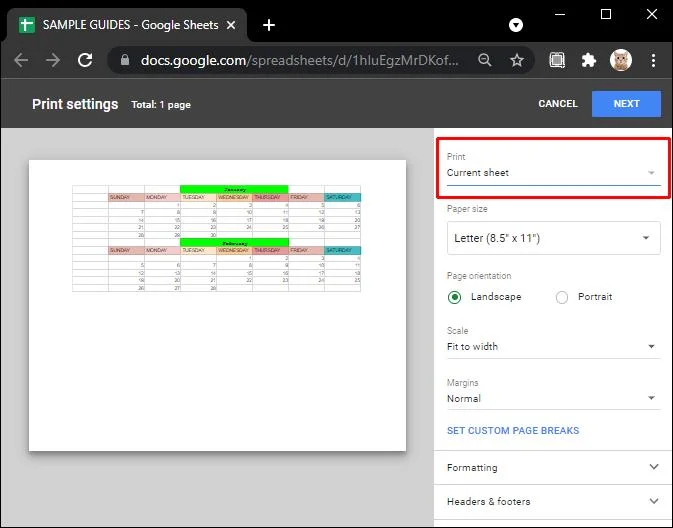673x528 pixels.
Task: Click SET CUSTOM PAGE BREAKS link
Action: (513, 431)
